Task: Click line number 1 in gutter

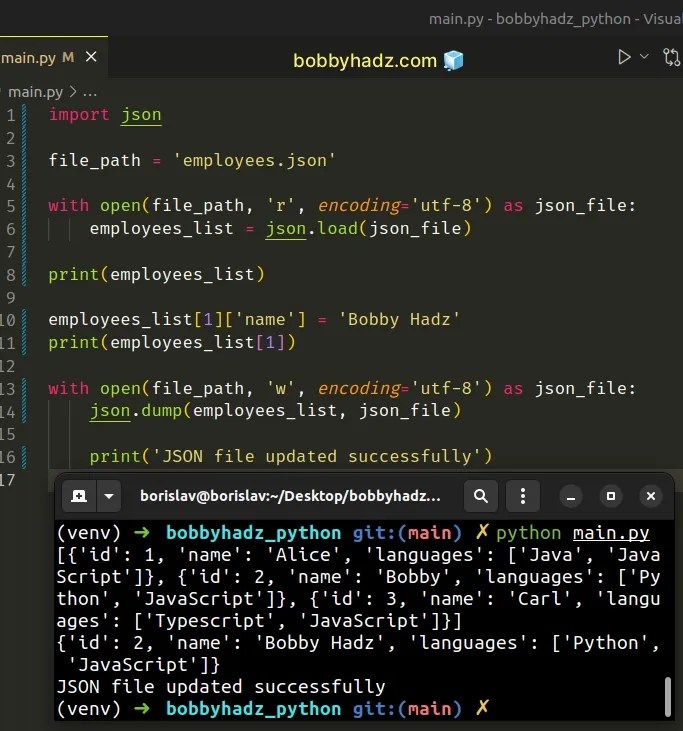Action: click(11, 115)
